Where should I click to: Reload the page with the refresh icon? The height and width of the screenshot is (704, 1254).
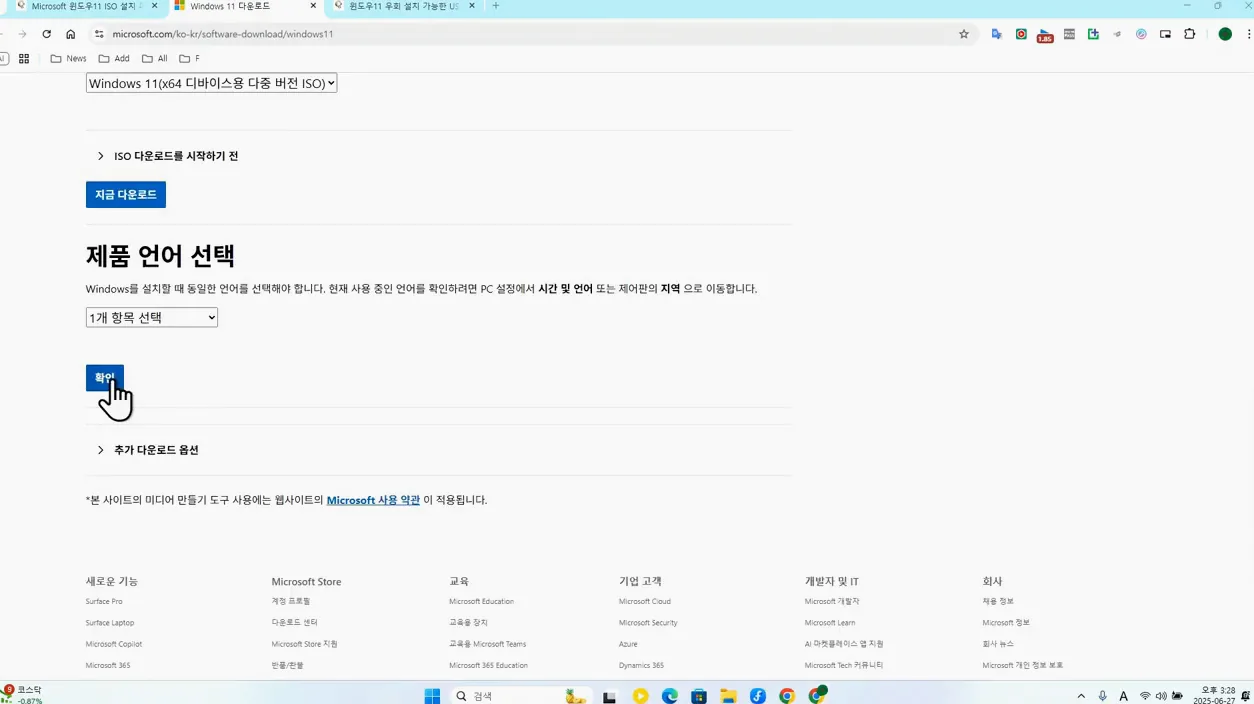point(46,34)
